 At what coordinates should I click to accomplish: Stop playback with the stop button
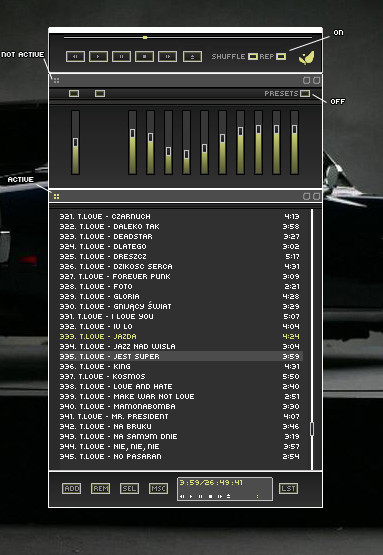[144, 56]
